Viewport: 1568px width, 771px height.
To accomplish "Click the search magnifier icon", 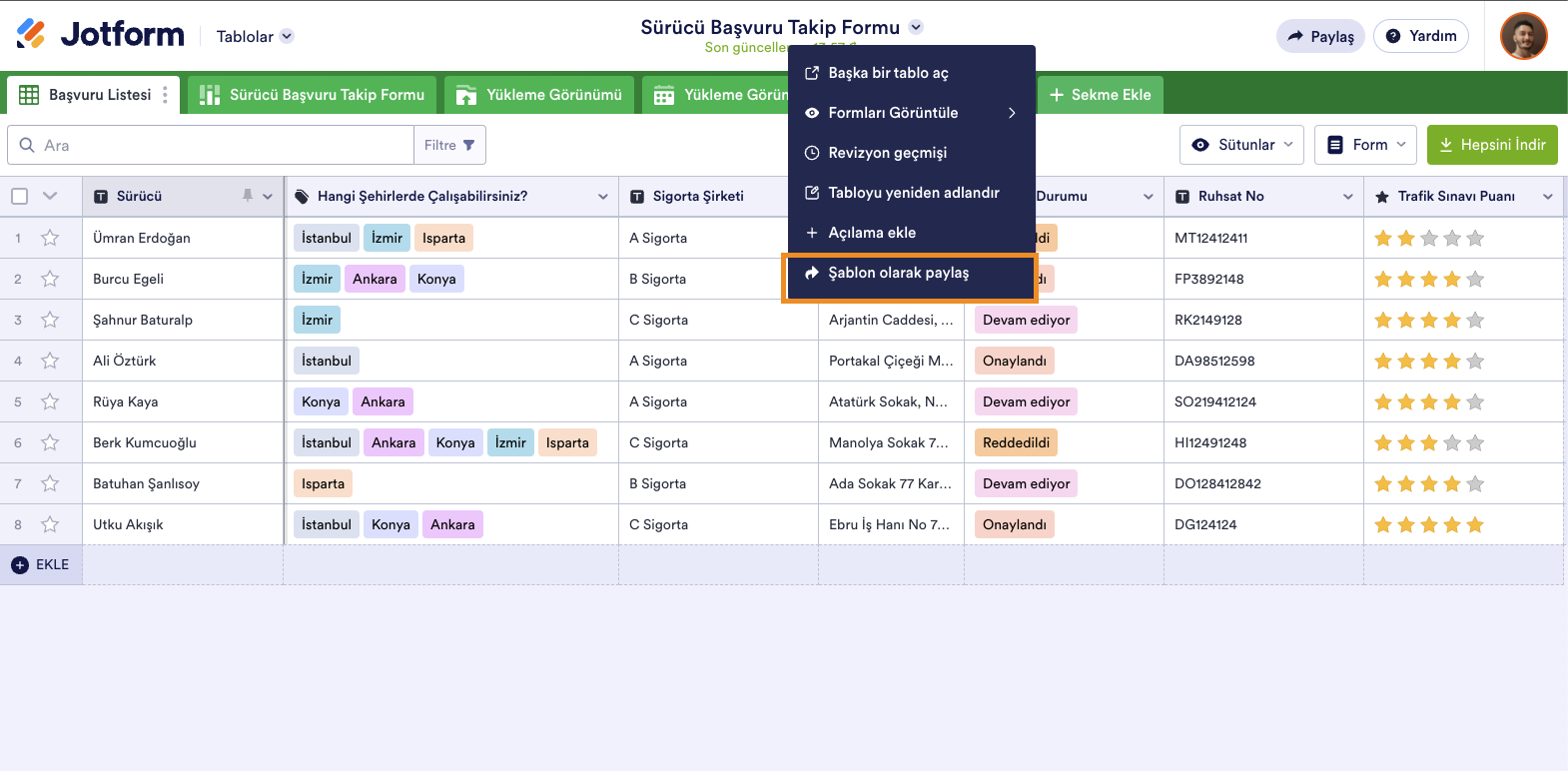I will 27,145.
